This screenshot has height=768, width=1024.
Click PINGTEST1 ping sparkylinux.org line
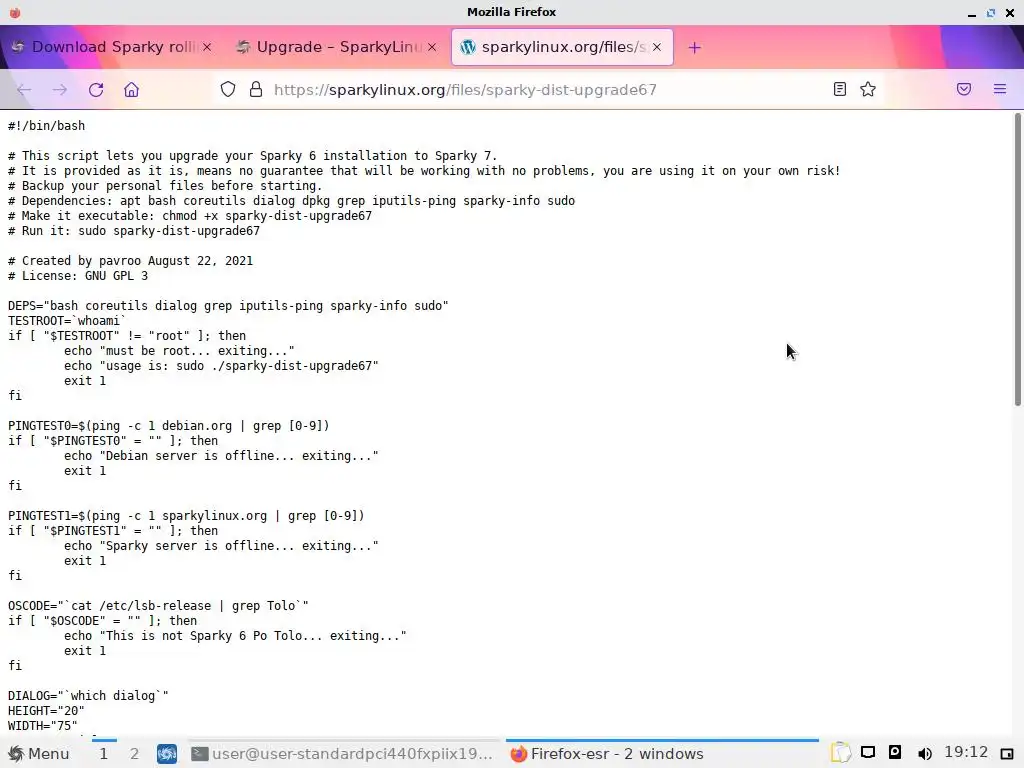[186, 516]
